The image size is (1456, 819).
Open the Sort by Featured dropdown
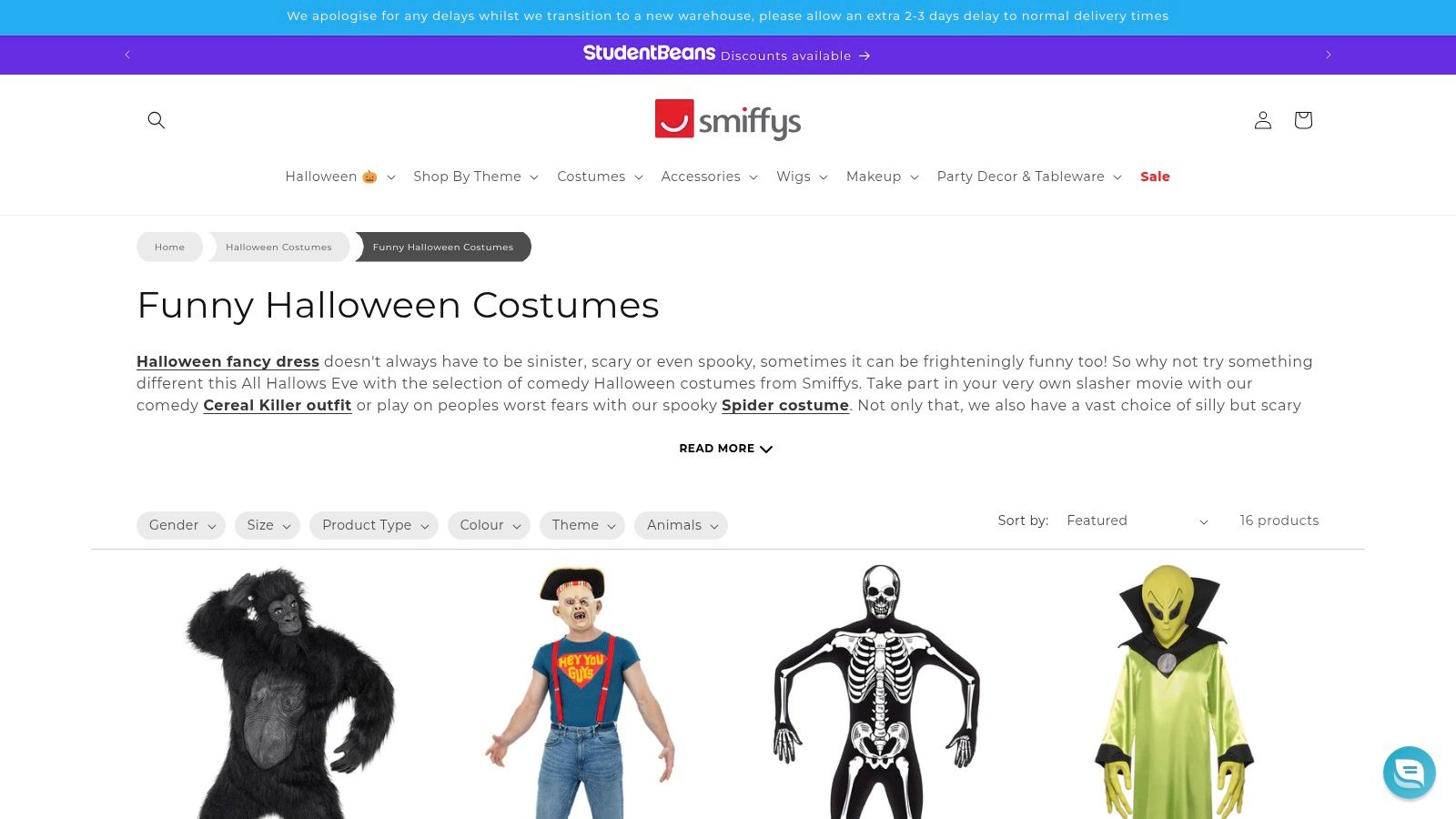pos(1137,521)
